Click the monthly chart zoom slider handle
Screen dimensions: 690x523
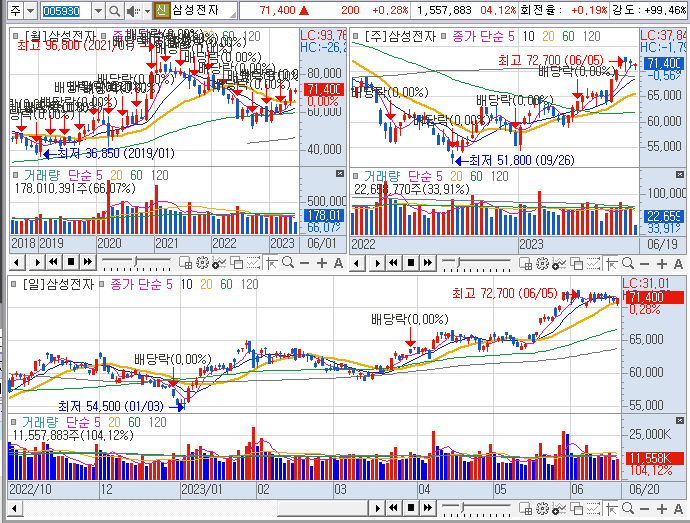click(x=136, y=262)
